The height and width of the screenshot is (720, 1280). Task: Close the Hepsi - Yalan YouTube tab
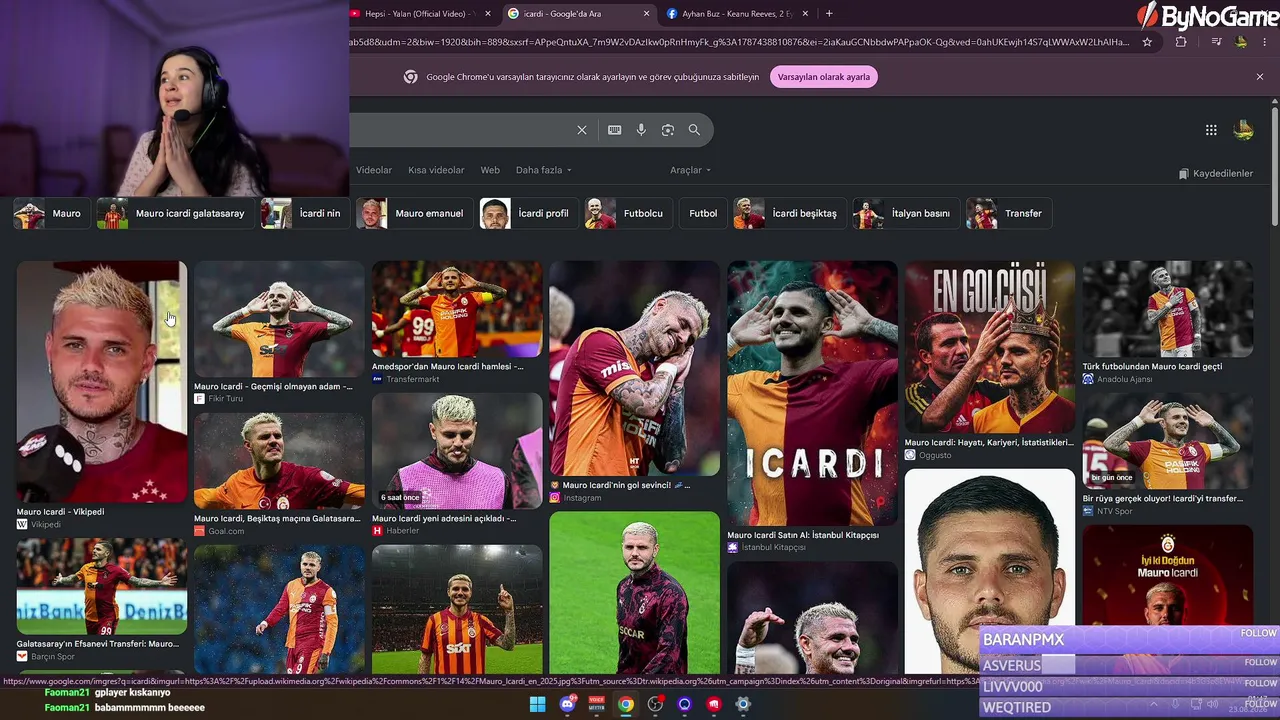pyautogui.click(x=488, y=14)
